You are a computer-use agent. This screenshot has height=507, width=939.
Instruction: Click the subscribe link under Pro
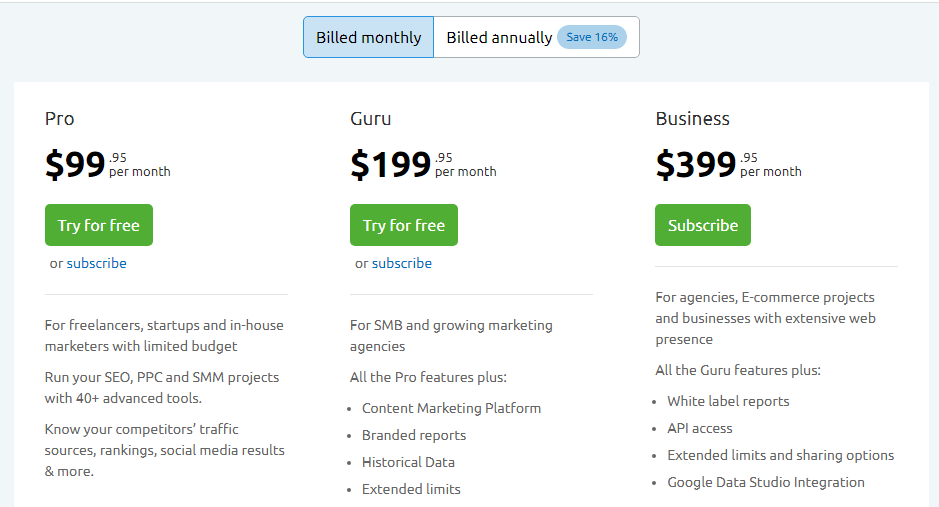click(97, 263)
